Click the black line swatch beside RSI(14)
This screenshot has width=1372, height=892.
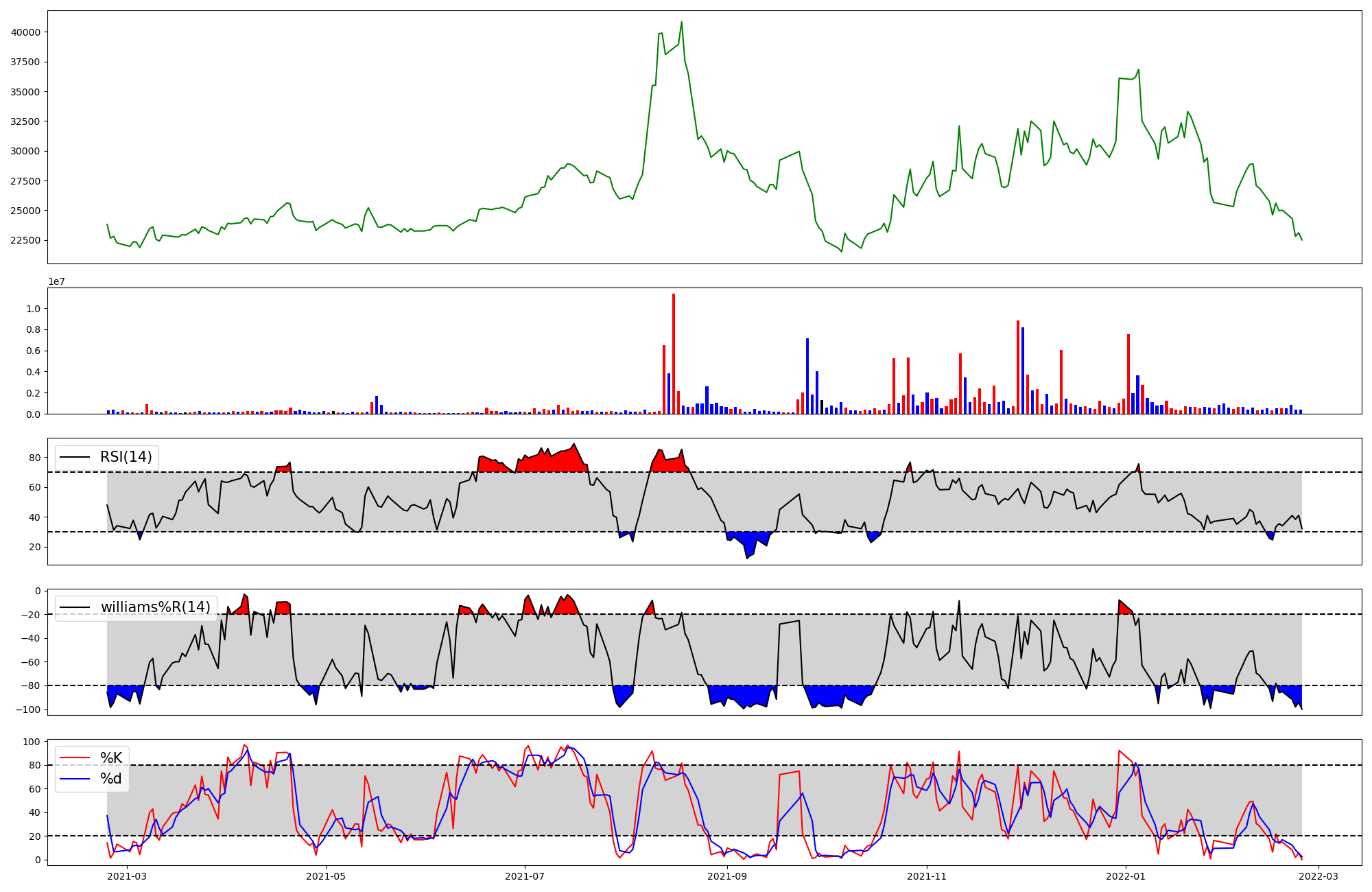click(75, 457)
